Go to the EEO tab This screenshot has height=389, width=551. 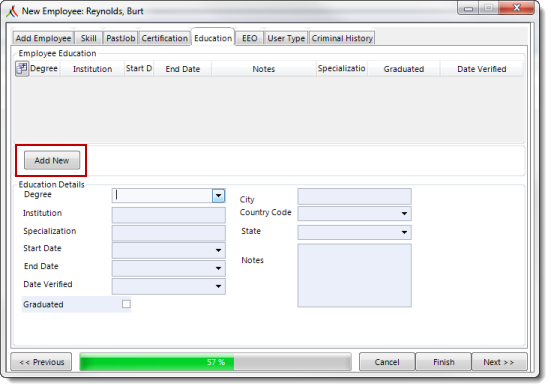coord(249,38)
